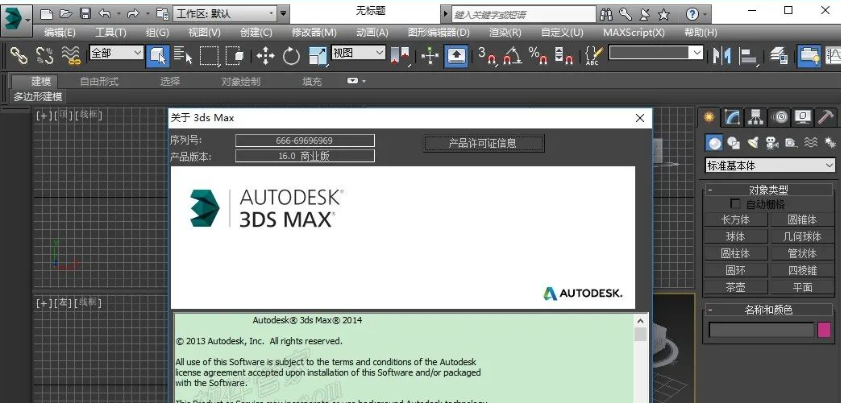Click the Use Pivot Point Center icon
The width and height of the screenshot is (841, 403).
[x=400, y=56]
